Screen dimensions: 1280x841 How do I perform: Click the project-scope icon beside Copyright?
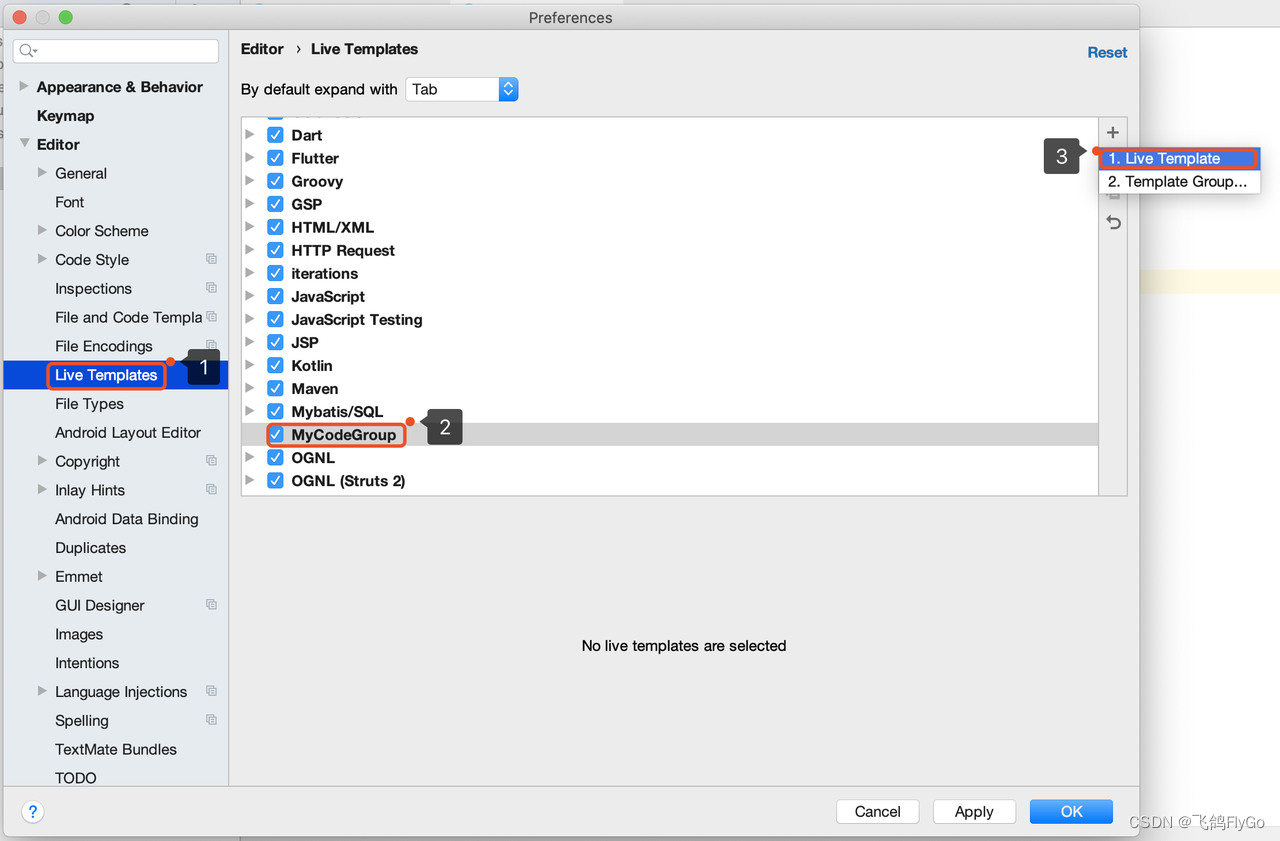(x=211, y=461)
